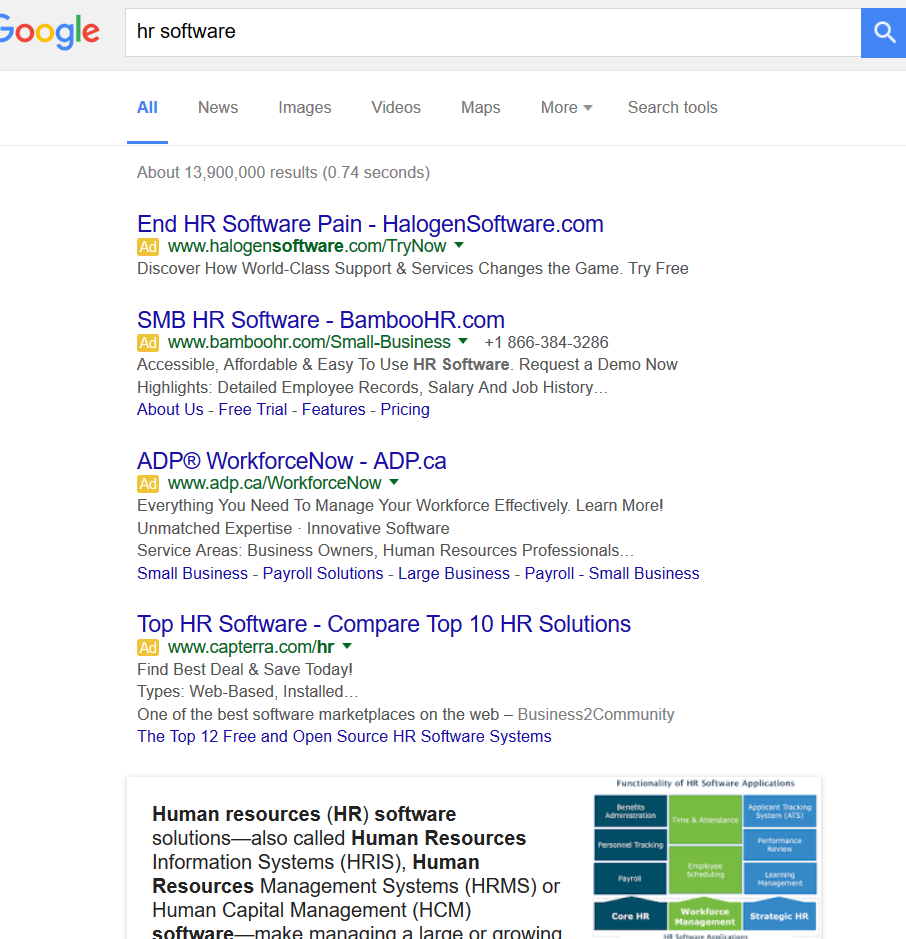The height and width of the screenshot is (939, 906).
Task: Open the Google logo homepage link
Action: [50, 32]
